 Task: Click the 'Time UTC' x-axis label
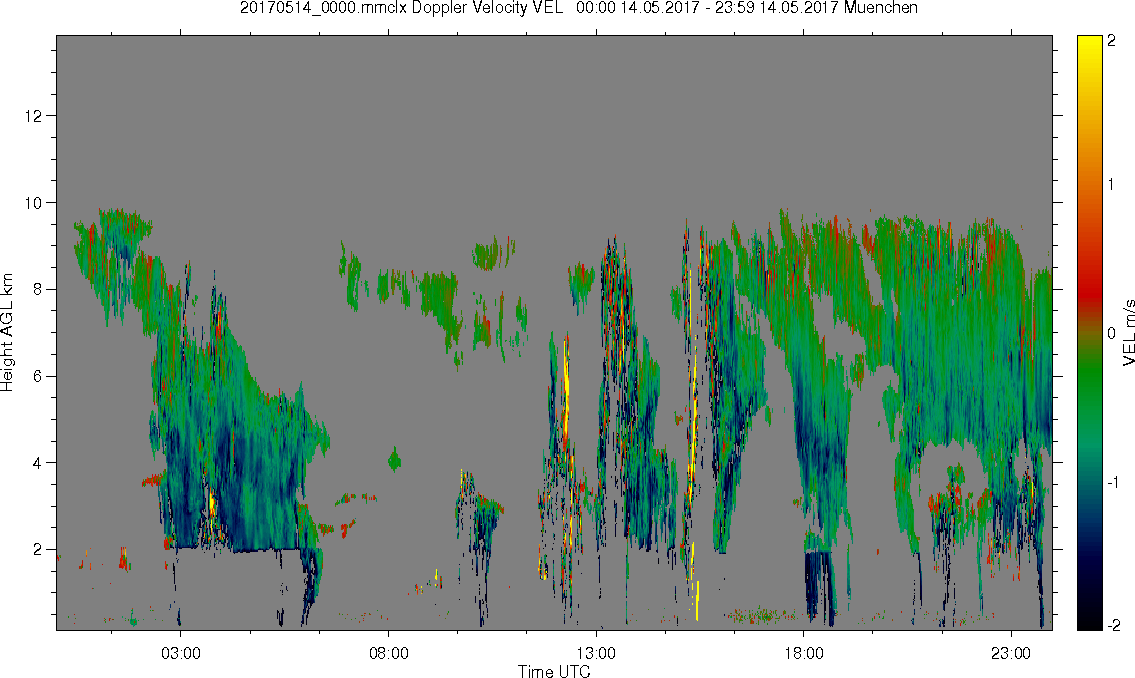coord(554,671)
